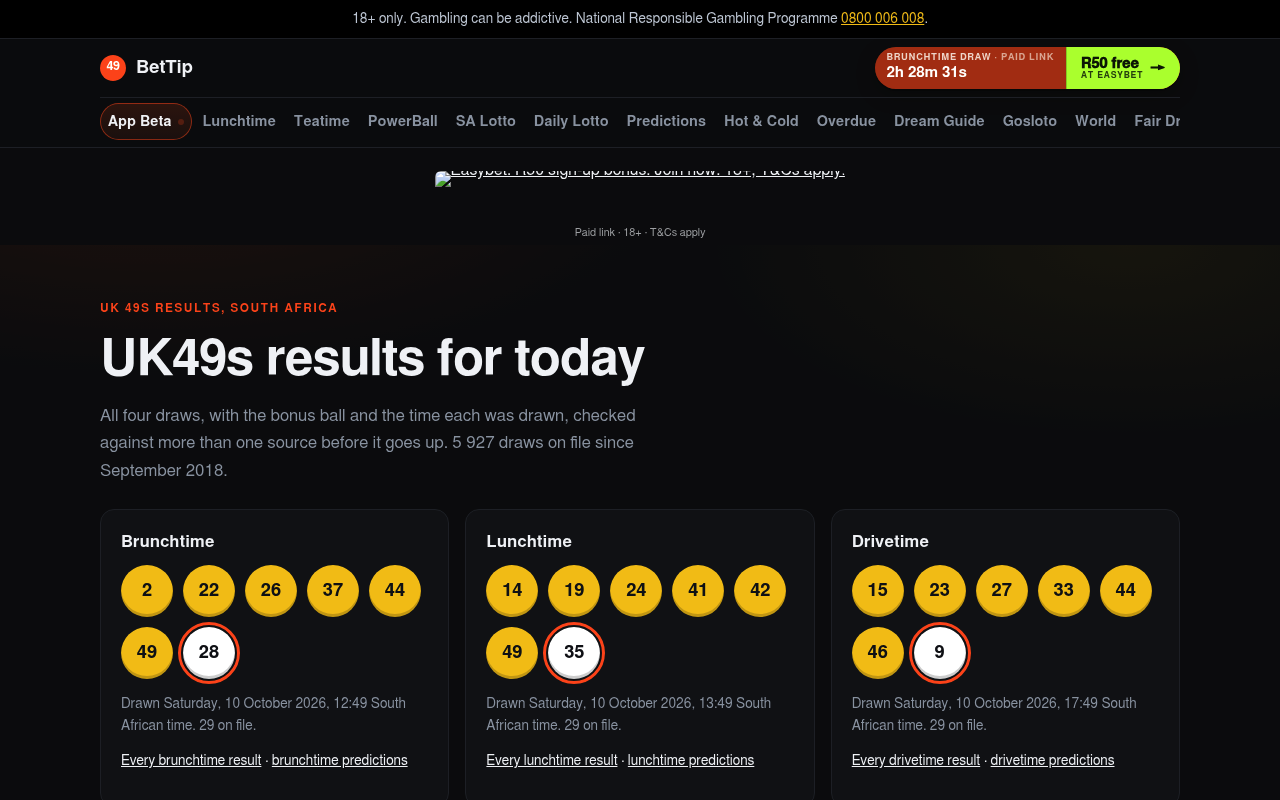Click Brunchtime ball number 44

(x=395, y=590)
